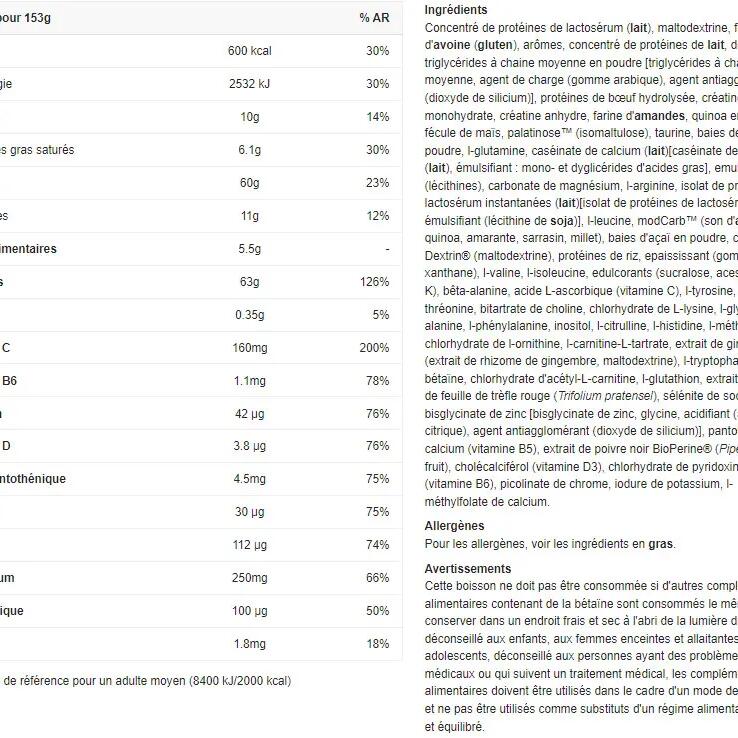Click the bold 'soja' ingredient word
This screenshot has height=738, width=738.
[x=562, y=221]
